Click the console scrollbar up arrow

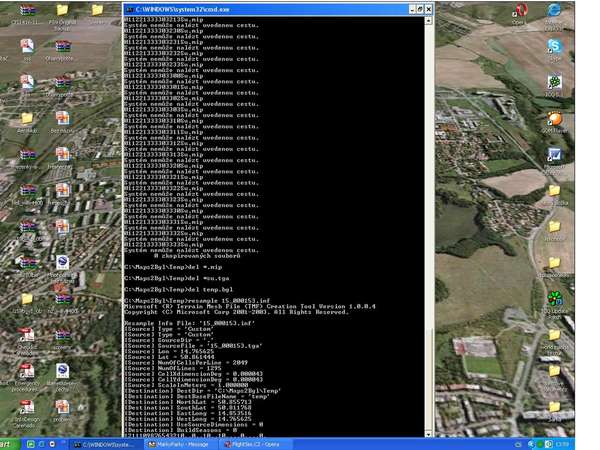[428, 22]
